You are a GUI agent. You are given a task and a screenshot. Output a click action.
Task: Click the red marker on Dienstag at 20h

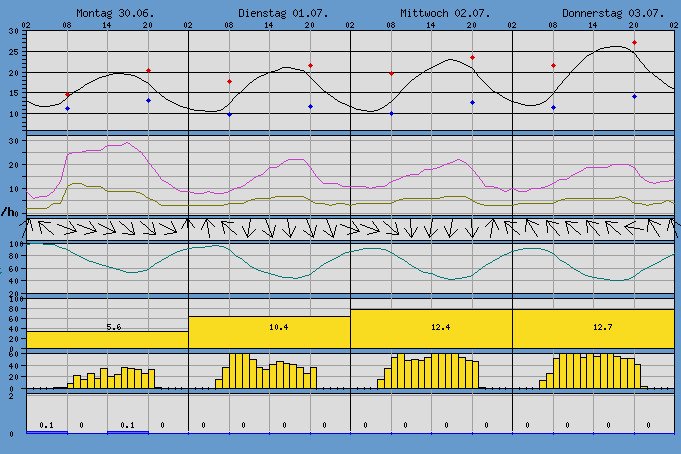coord(310,66)
